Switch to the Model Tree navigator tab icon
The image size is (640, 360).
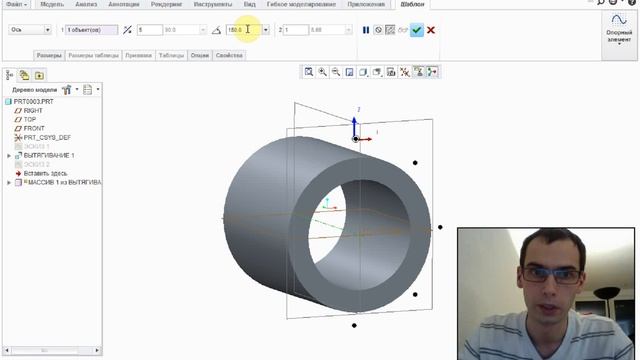tap(10, 75)
